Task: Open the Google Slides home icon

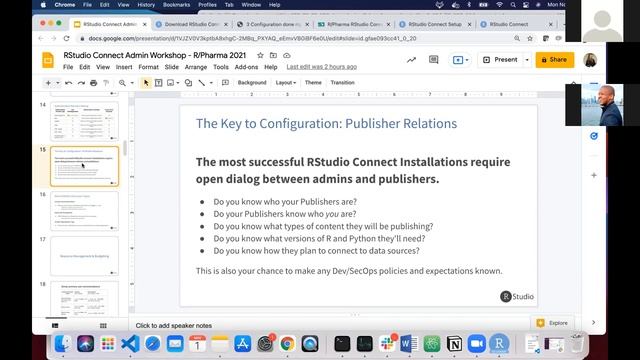Action: (48, 60)
